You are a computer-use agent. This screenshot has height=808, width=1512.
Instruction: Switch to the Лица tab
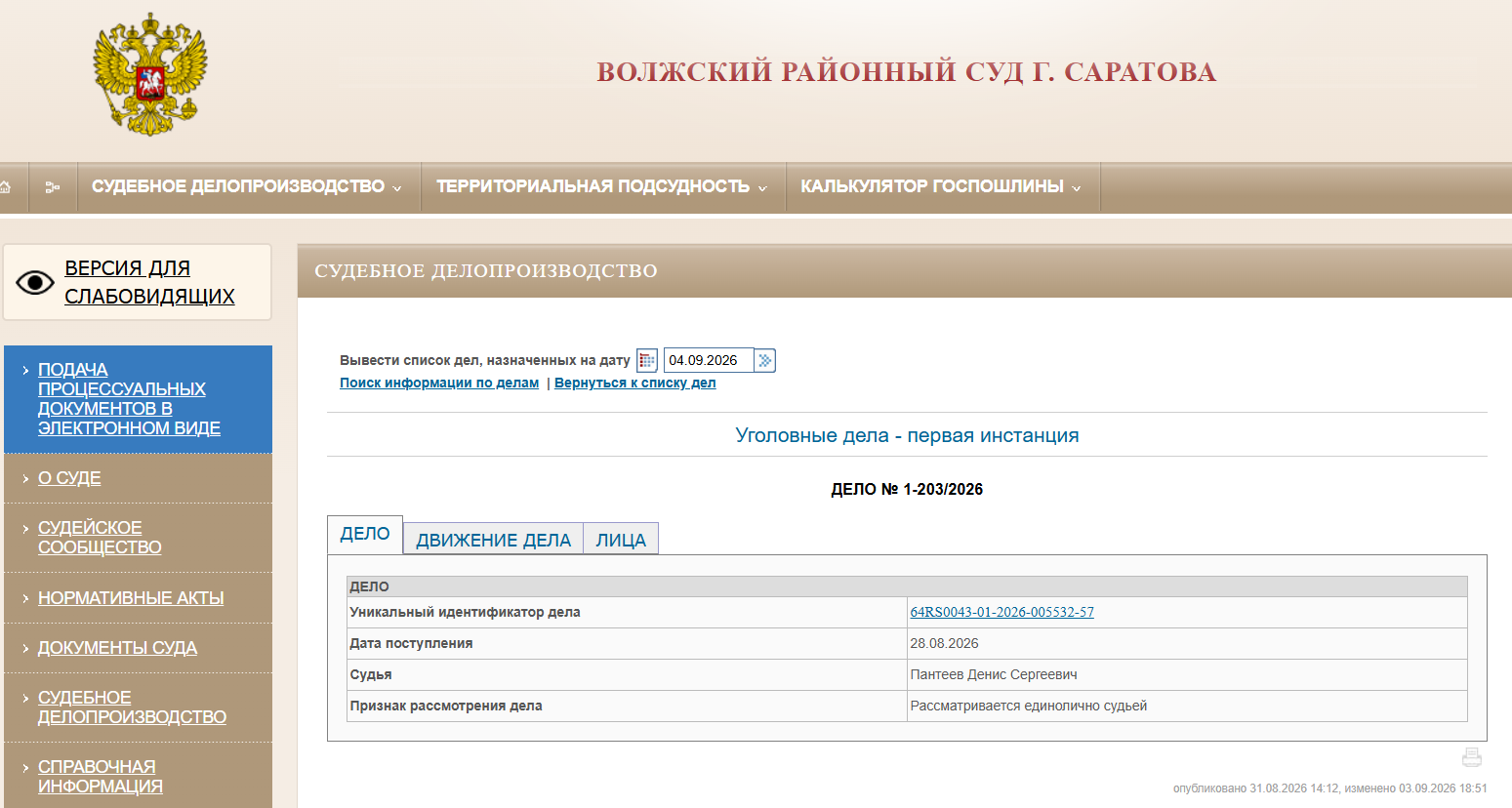click(x=621, y=540)
